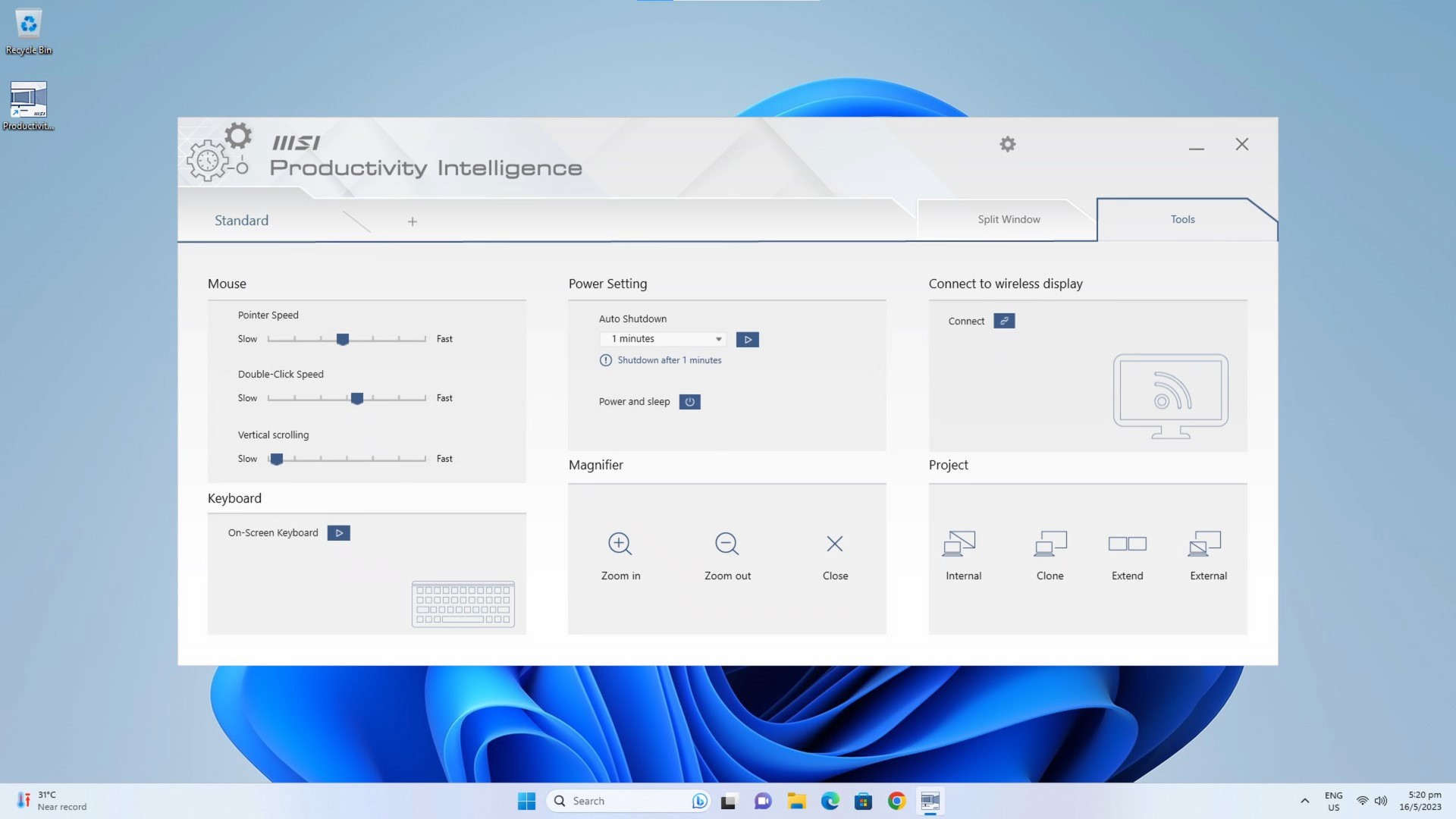The width and height of the screenshot is (1456, 819).
Task: Switch to Tools tab
Action: tap(1182, 219)
